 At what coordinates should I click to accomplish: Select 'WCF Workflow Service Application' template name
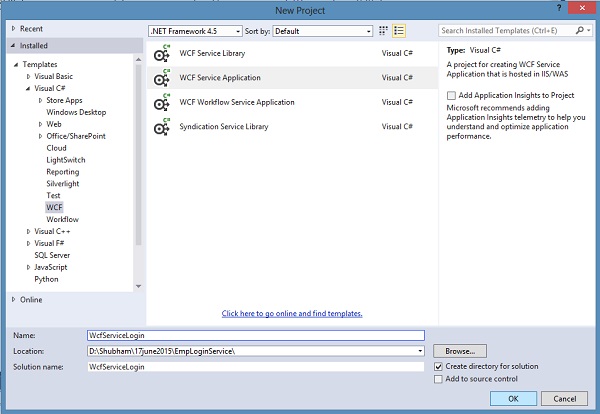click(237, 102)
